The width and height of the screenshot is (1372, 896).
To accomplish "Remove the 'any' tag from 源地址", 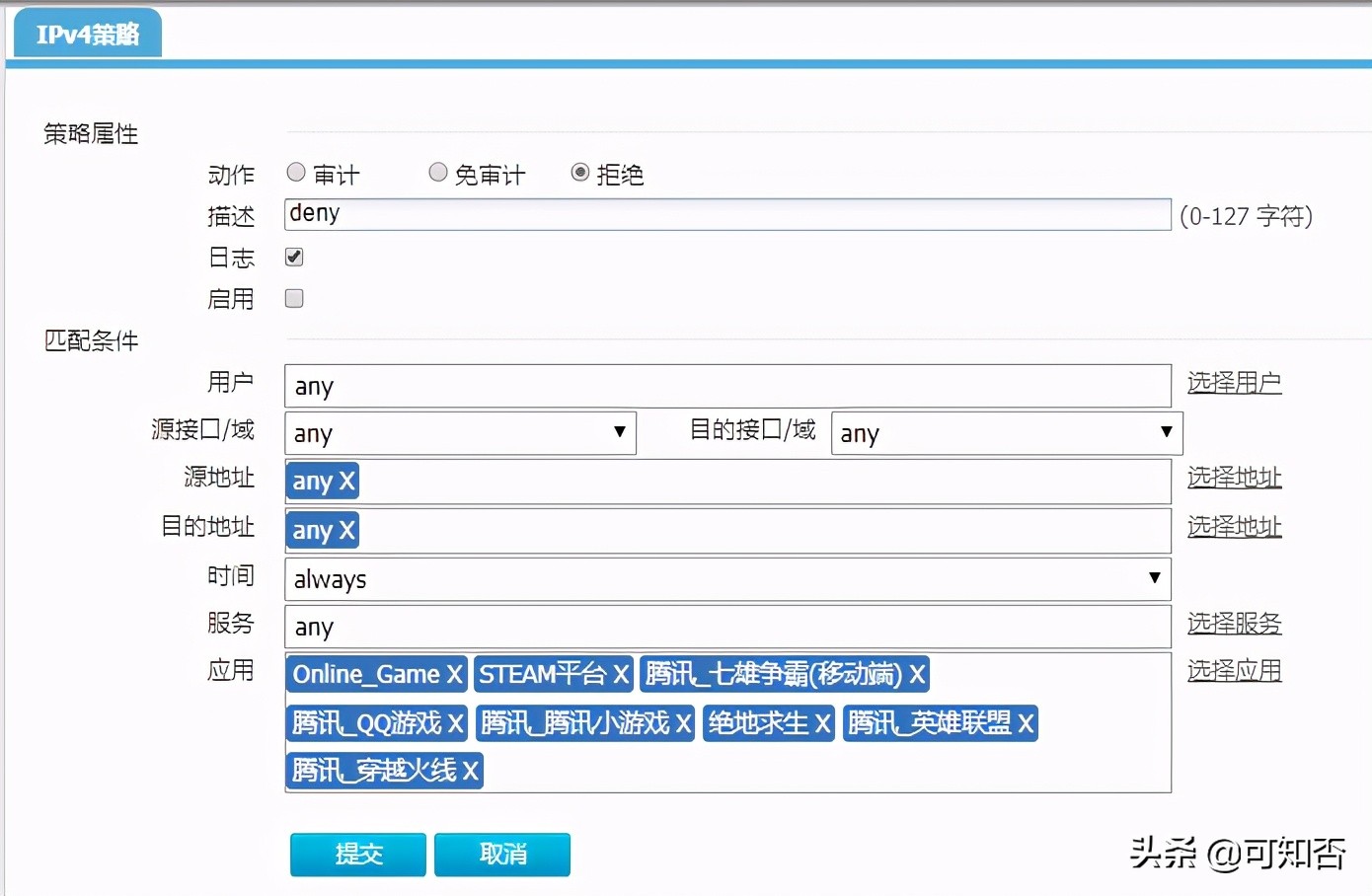I will coord(344,481).
